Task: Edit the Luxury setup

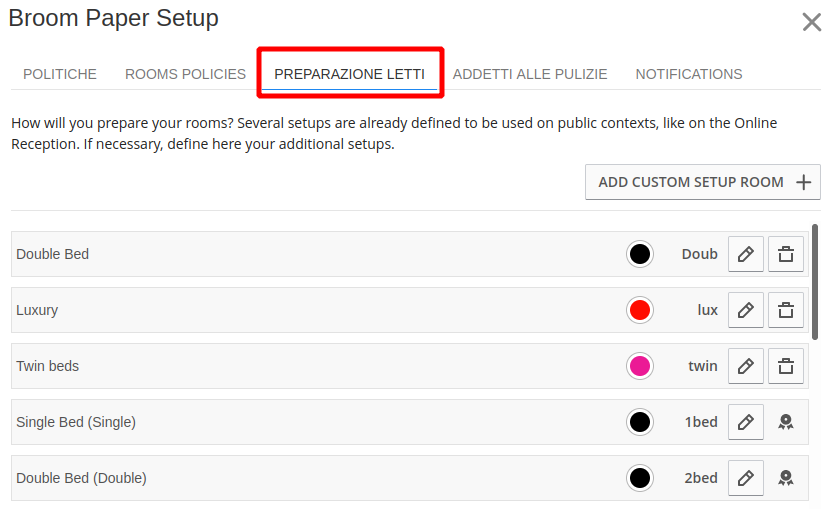Action: [x=745, y=310]
